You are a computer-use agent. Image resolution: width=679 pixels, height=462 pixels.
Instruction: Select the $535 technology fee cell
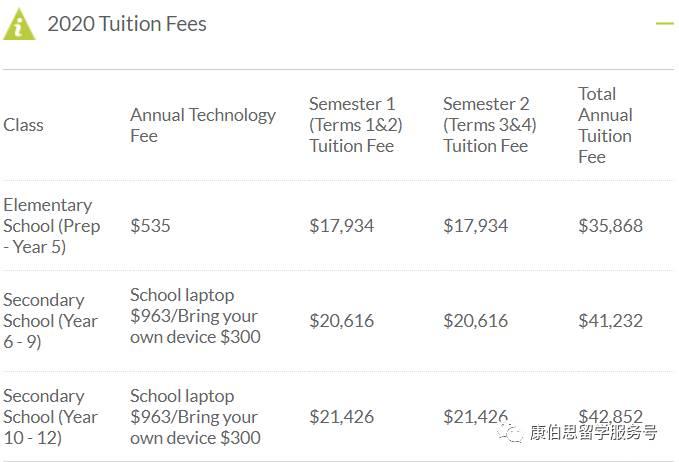tap(150, 226)
